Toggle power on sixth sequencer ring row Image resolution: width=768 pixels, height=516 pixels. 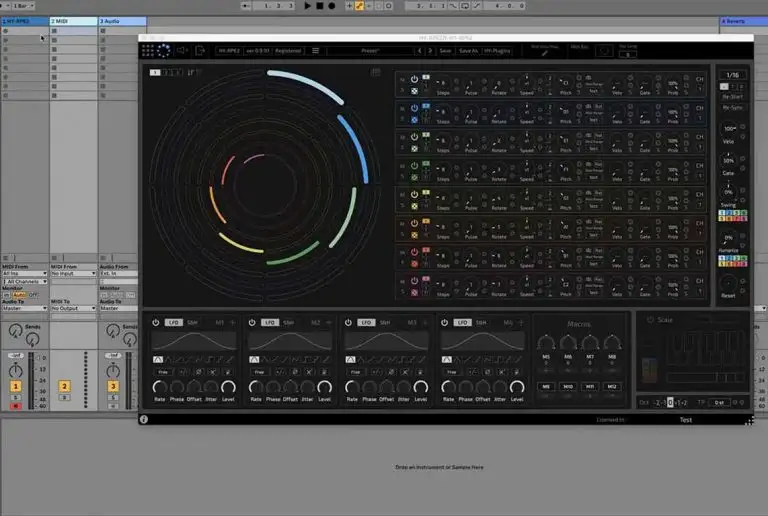pyautogui.click(x=414, y=223)
